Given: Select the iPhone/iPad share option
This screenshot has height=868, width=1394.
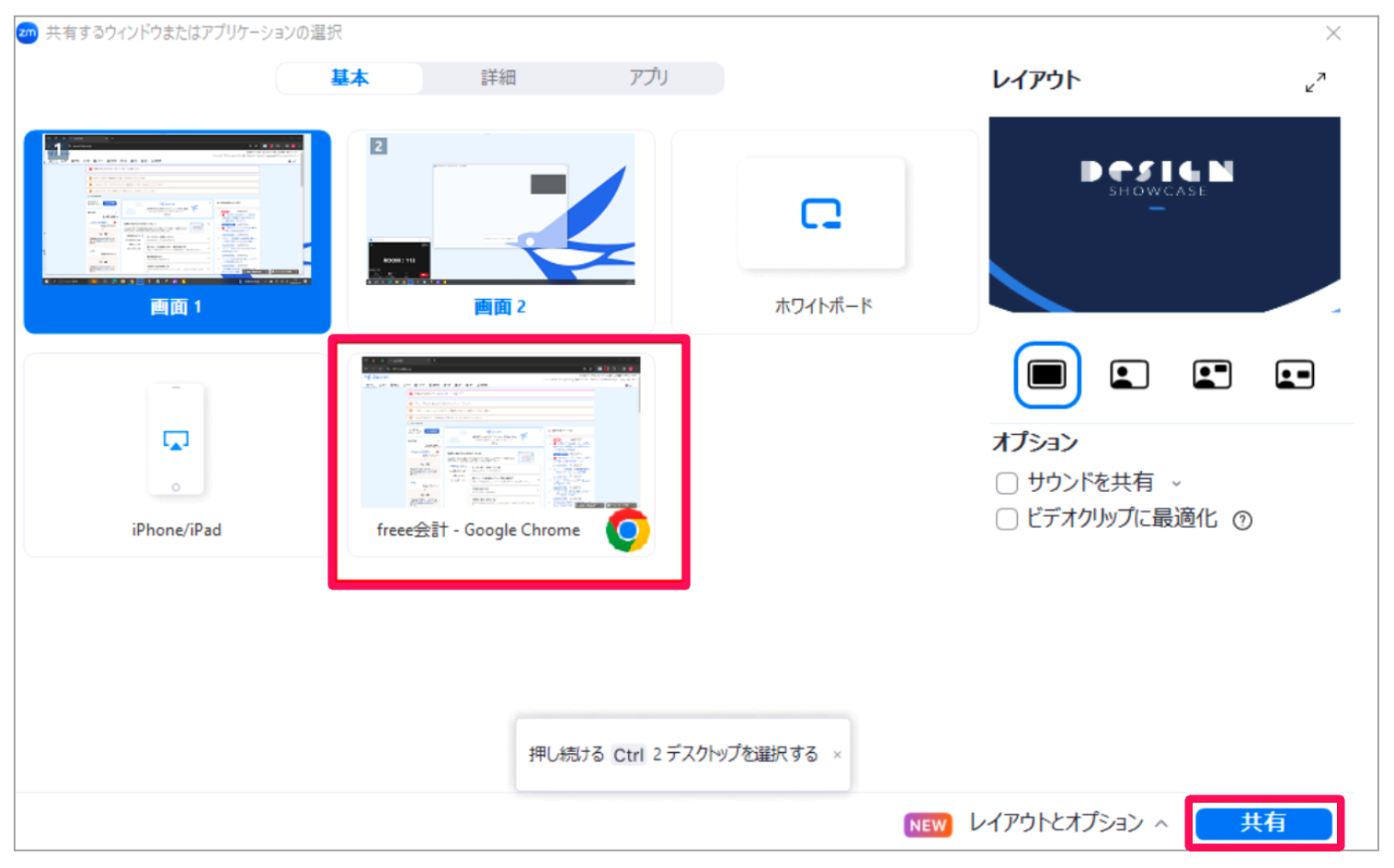Looking at the screenshot, I should (177, 455).
